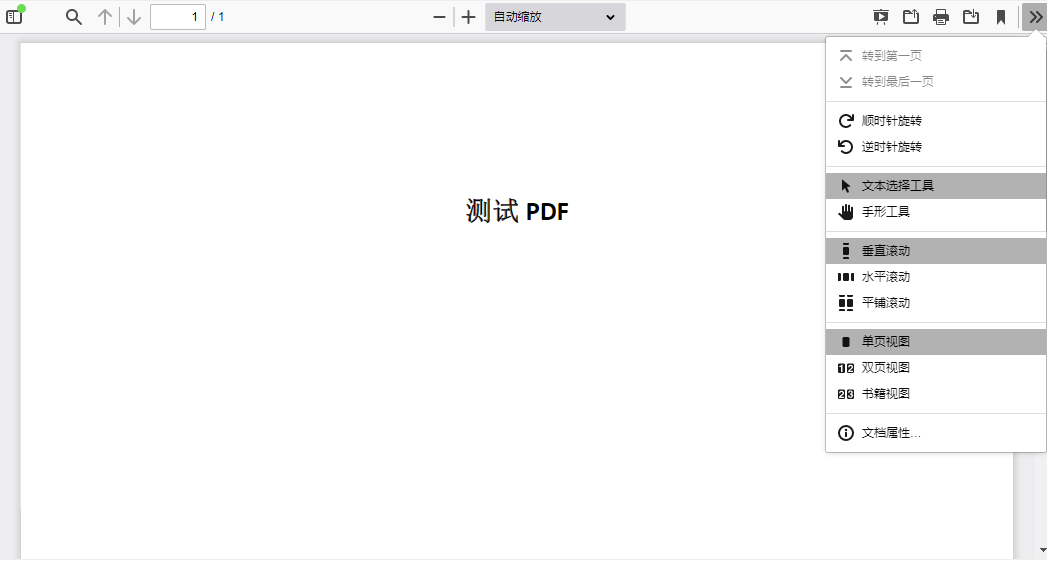Open a file with the open icon

click(x=911, y=17)
